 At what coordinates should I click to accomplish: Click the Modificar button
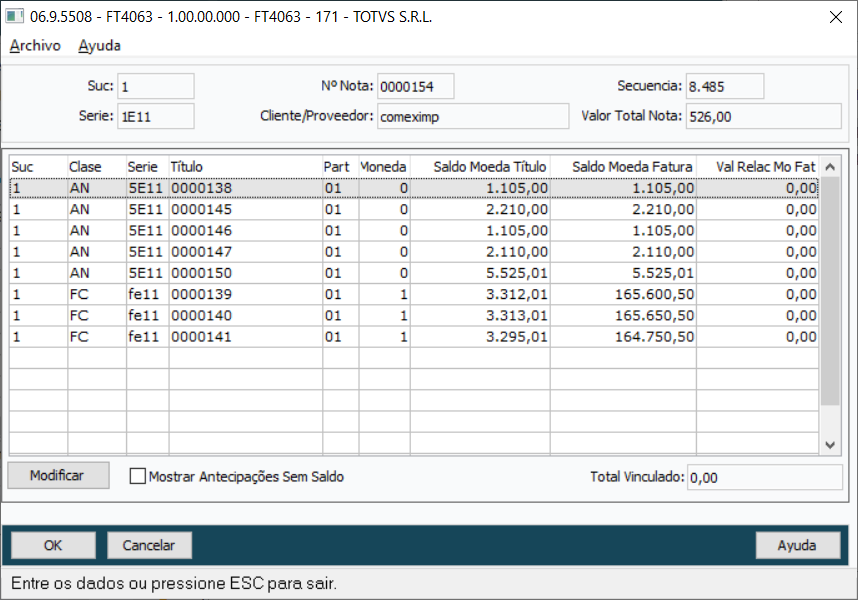pos(58,475)
